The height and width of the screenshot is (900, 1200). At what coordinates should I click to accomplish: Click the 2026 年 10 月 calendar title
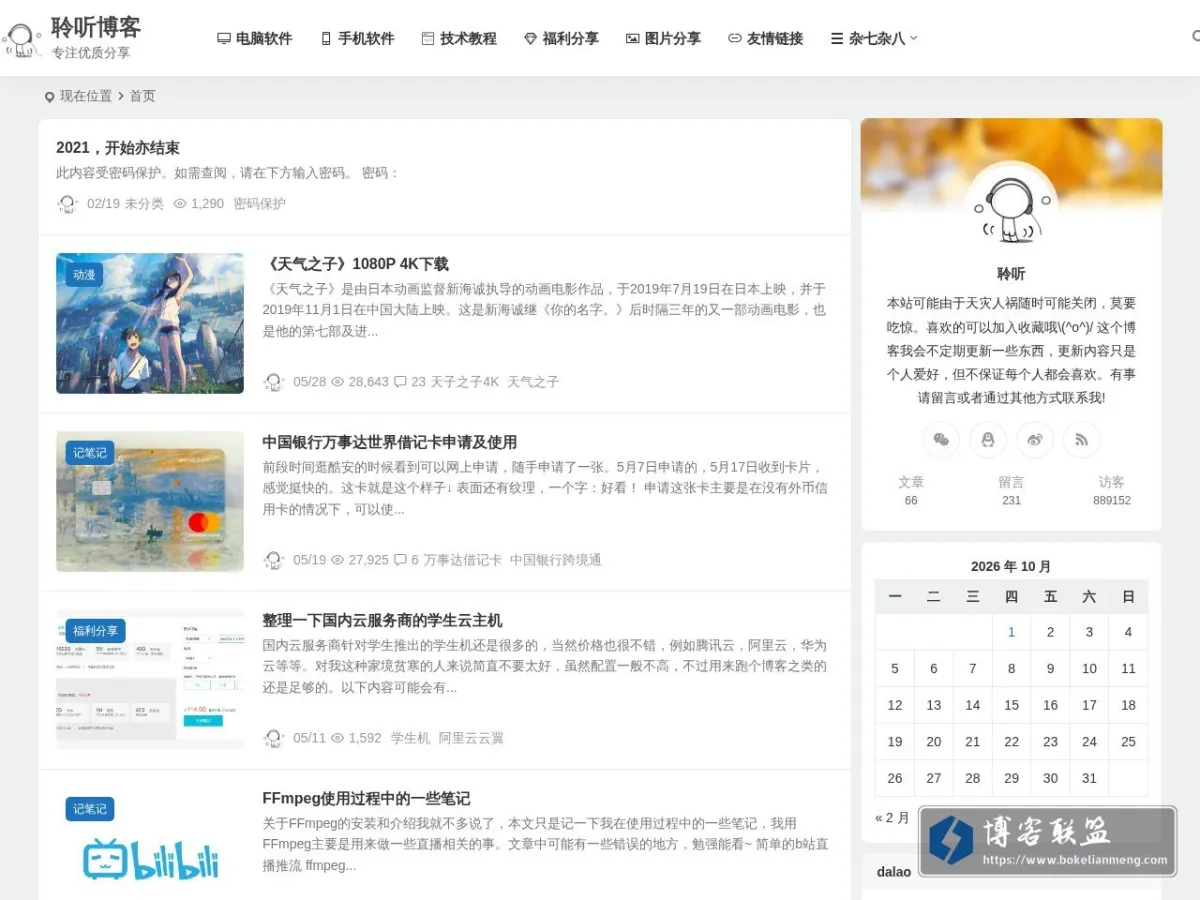(x=1011, y=567)
